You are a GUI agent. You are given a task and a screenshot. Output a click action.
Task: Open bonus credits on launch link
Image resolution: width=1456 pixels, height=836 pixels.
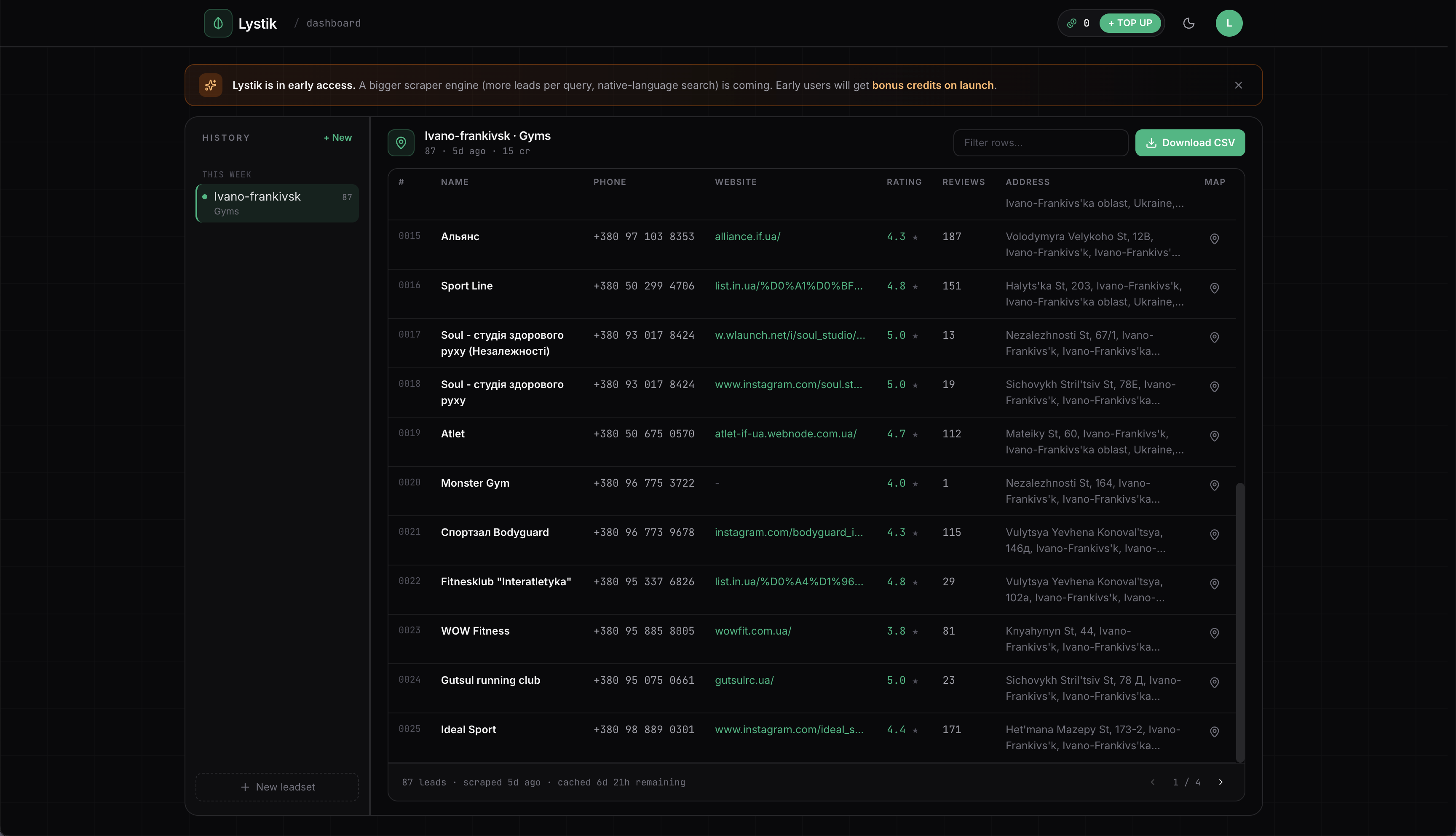933,85
